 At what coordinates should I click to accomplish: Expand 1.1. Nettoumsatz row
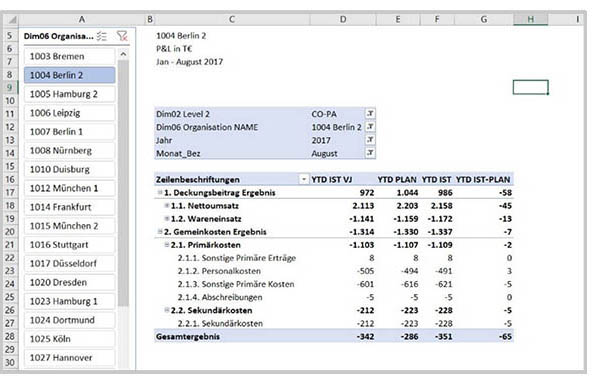click(x=167, y=205)
